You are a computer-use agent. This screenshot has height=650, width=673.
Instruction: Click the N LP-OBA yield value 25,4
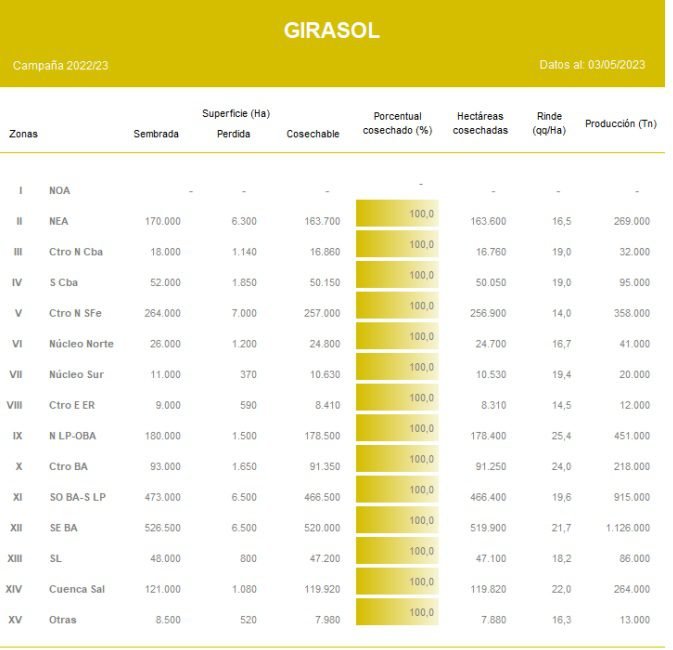click(x=560, y=436)
